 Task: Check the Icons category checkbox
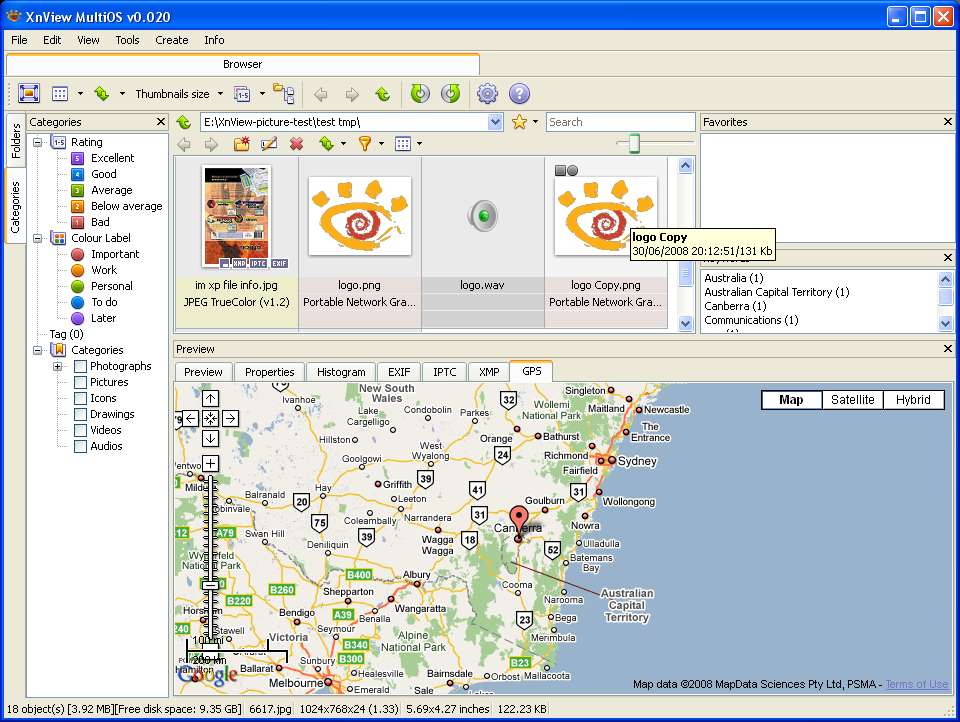80,398
